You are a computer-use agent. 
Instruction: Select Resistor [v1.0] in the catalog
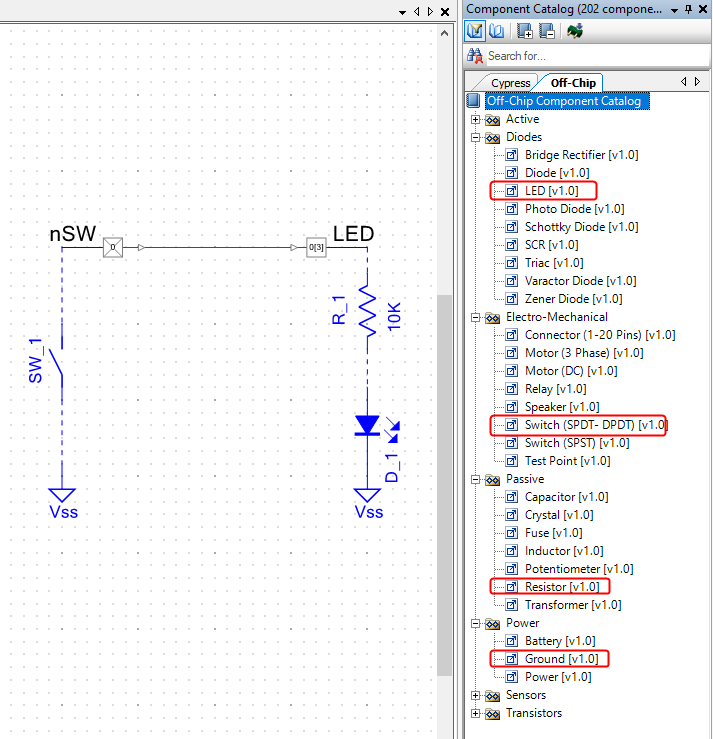(x=562, y=587)
